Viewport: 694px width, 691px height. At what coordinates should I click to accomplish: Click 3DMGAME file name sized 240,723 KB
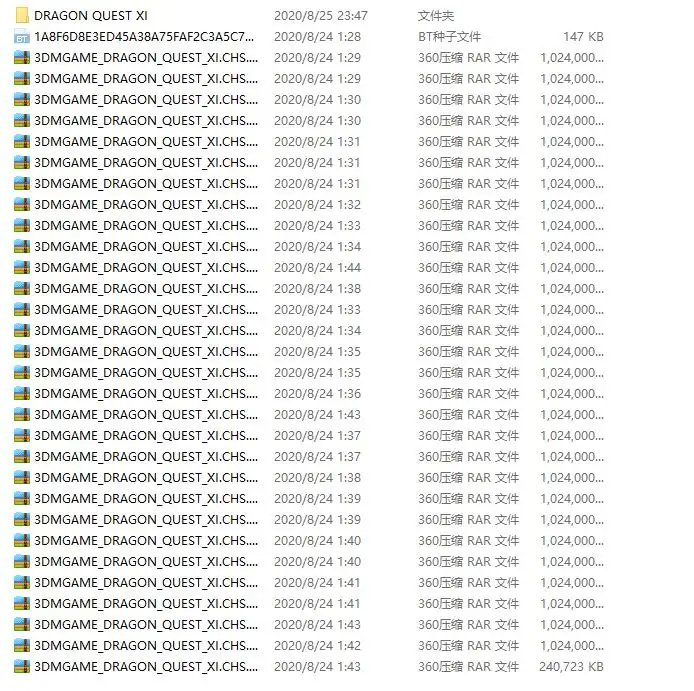point(146,667)
